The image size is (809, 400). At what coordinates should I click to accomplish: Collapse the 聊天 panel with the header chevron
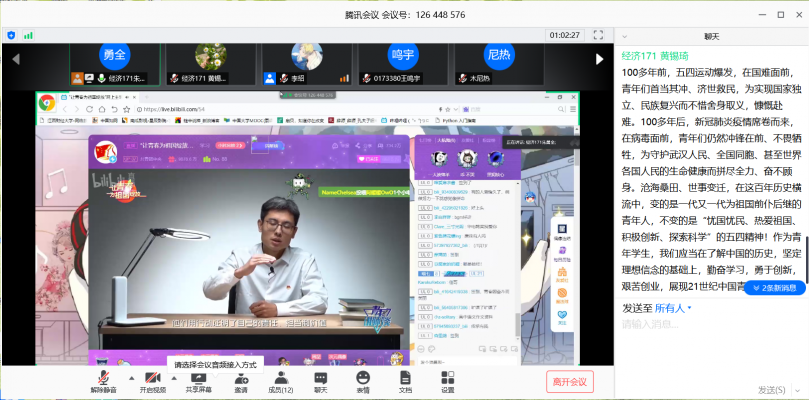[625, 37]
